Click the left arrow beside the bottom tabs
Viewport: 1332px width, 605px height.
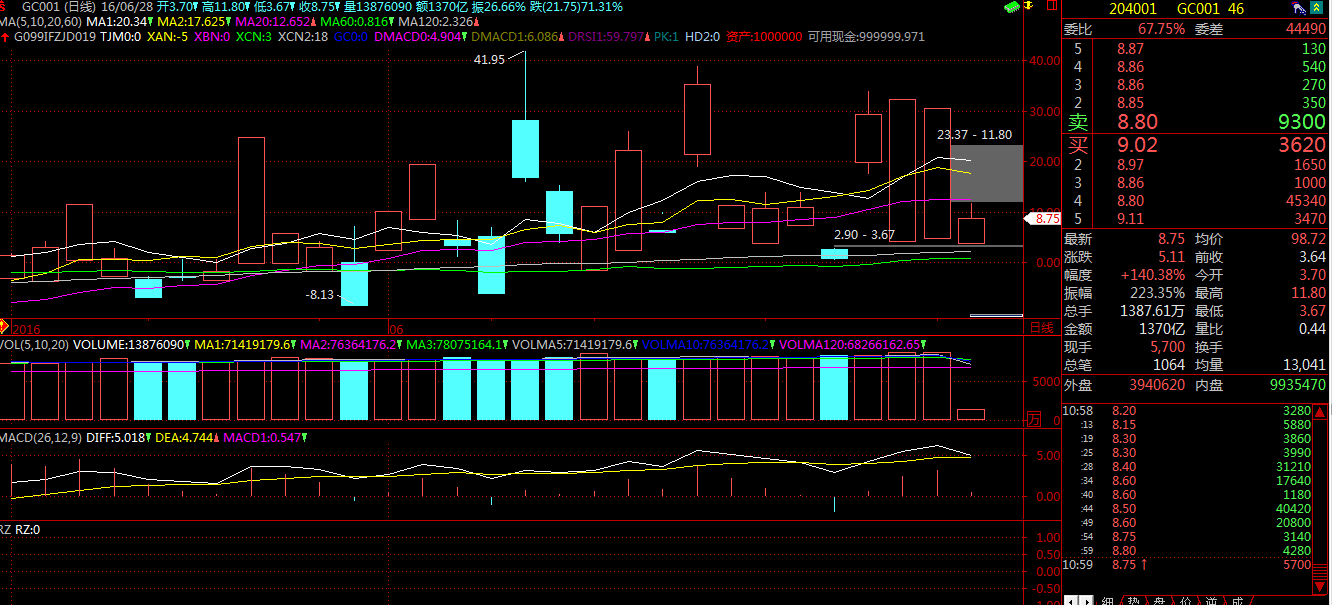(1071, 600)
